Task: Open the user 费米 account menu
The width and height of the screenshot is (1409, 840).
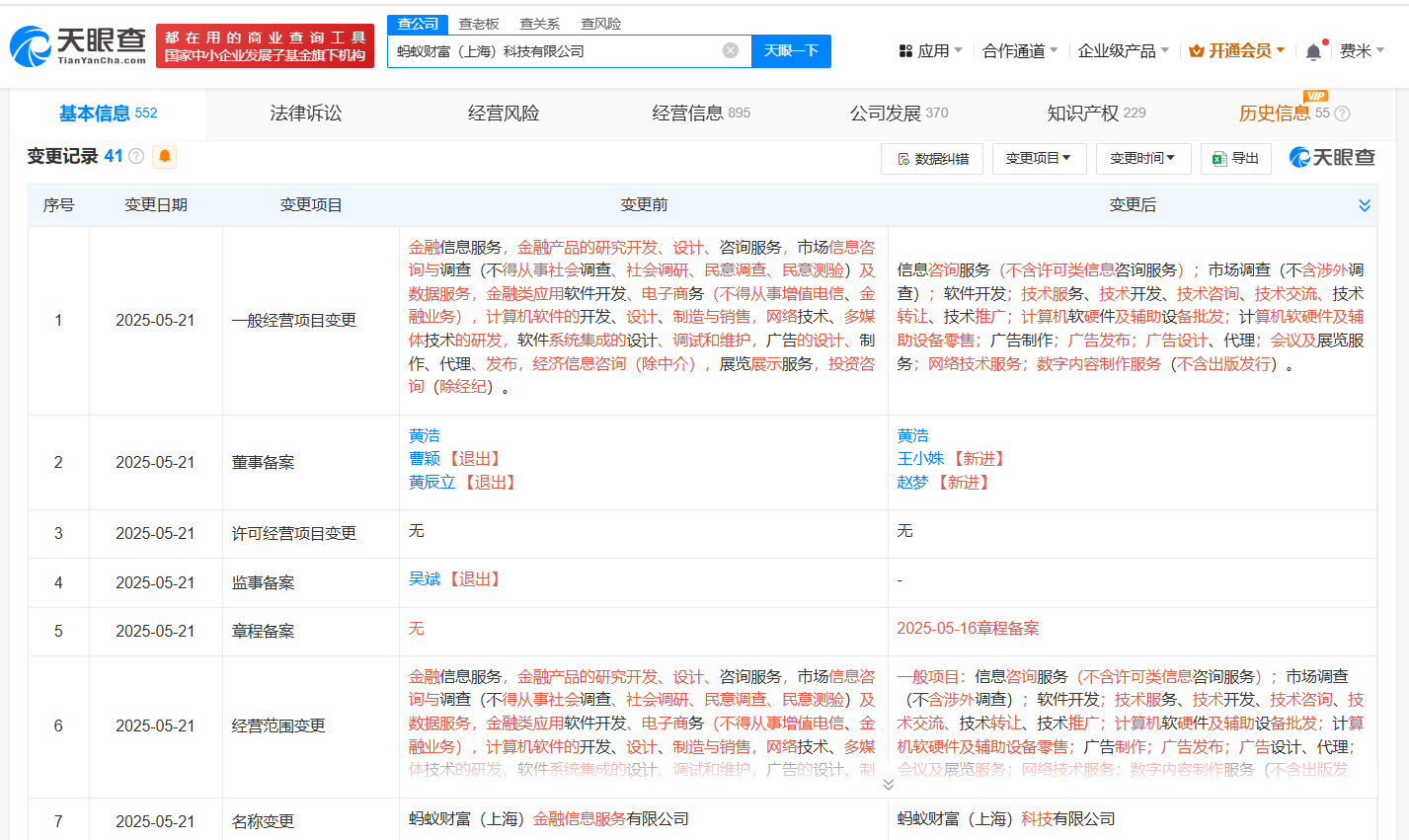Action: click(1362, 50)
